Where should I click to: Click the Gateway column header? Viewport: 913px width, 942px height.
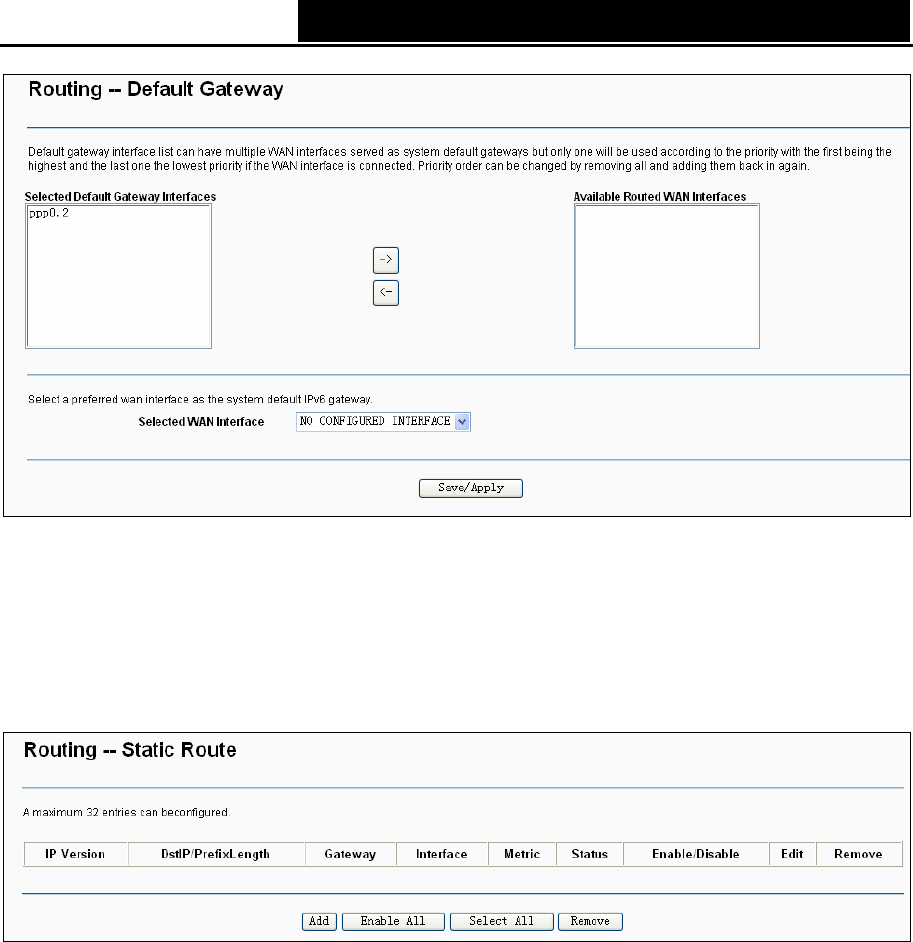(350, 854)
